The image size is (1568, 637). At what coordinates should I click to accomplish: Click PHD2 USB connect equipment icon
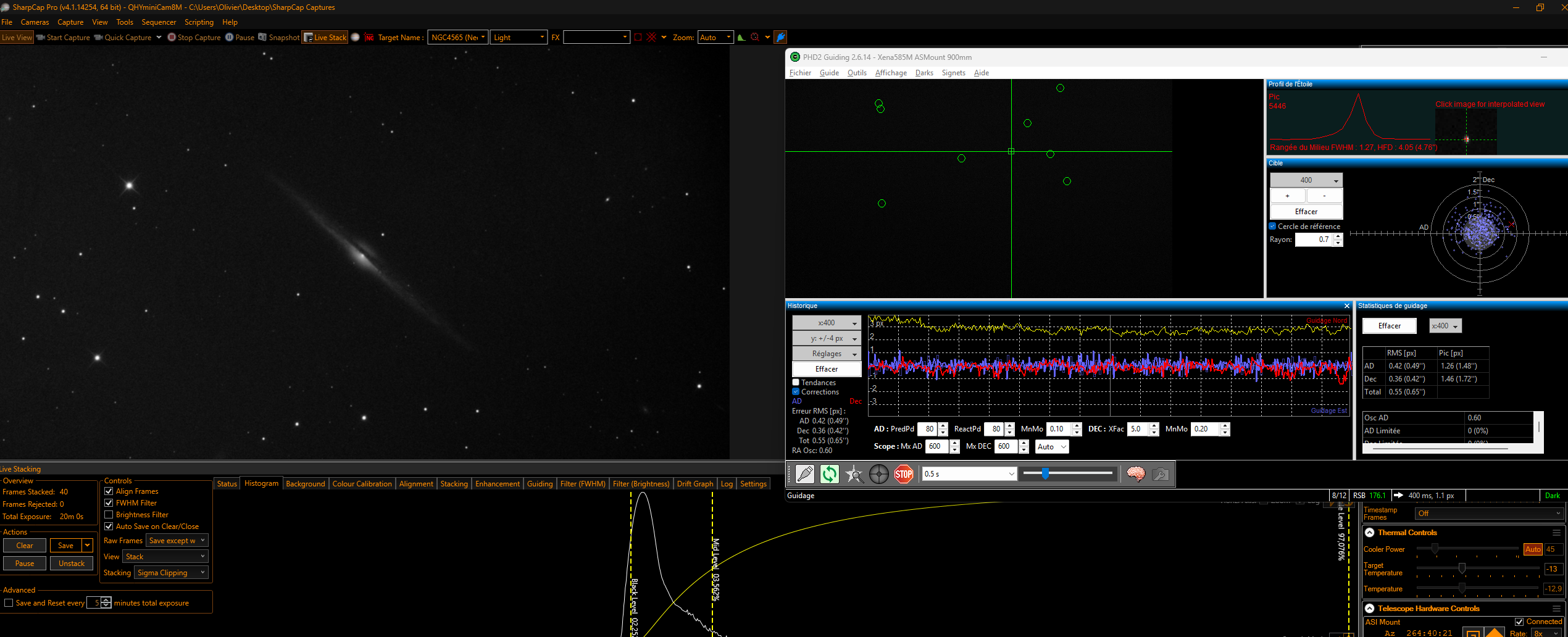coord(805,473)
